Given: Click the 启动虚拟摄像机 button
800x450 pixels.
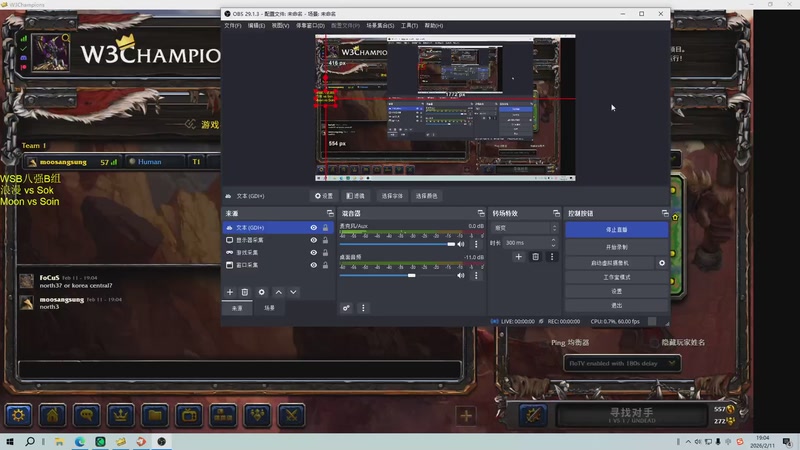Looking at the screenshot, I should 610,263.
